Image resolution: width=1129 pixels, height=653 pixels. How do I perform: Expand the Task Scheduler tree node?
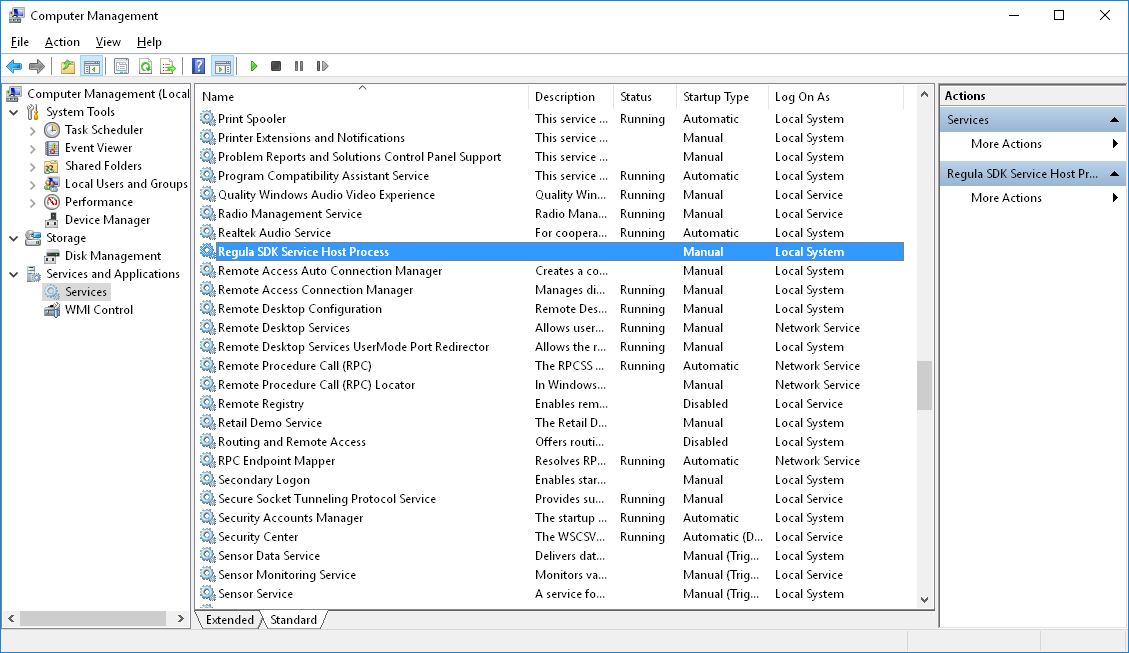point(33,129)
